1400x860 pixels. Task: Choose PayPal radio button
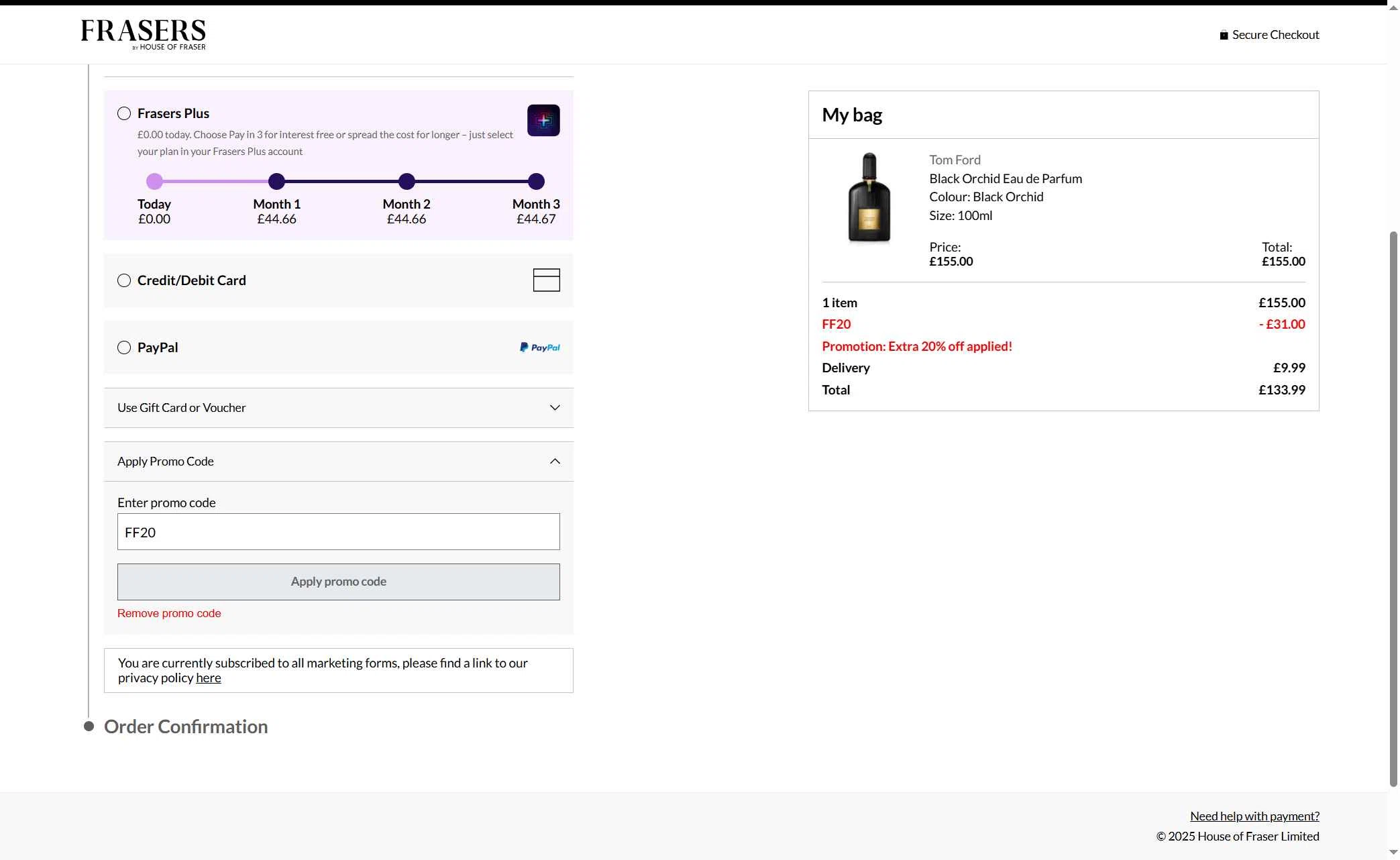pos(124,347)
